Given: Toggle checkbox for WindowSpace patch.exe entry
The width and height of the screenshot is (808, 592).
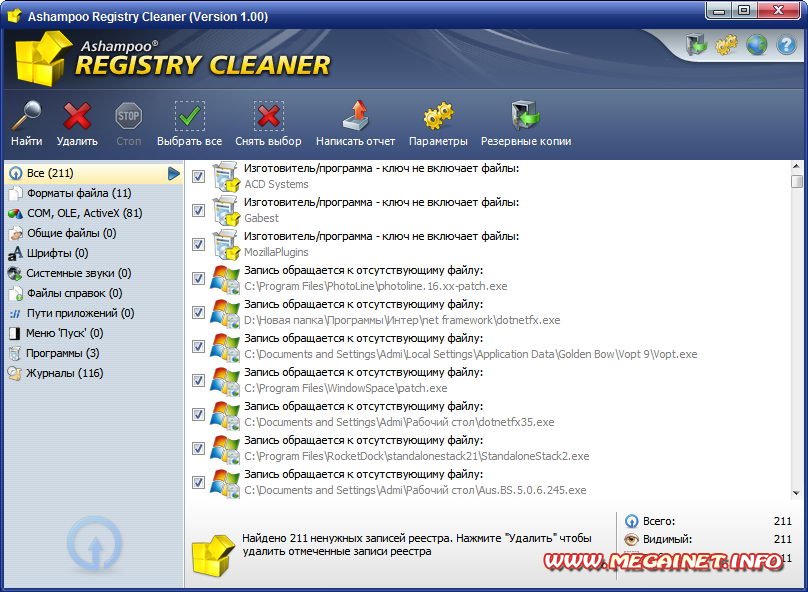Looking at the screenshot, I should (x=198, y=381).
